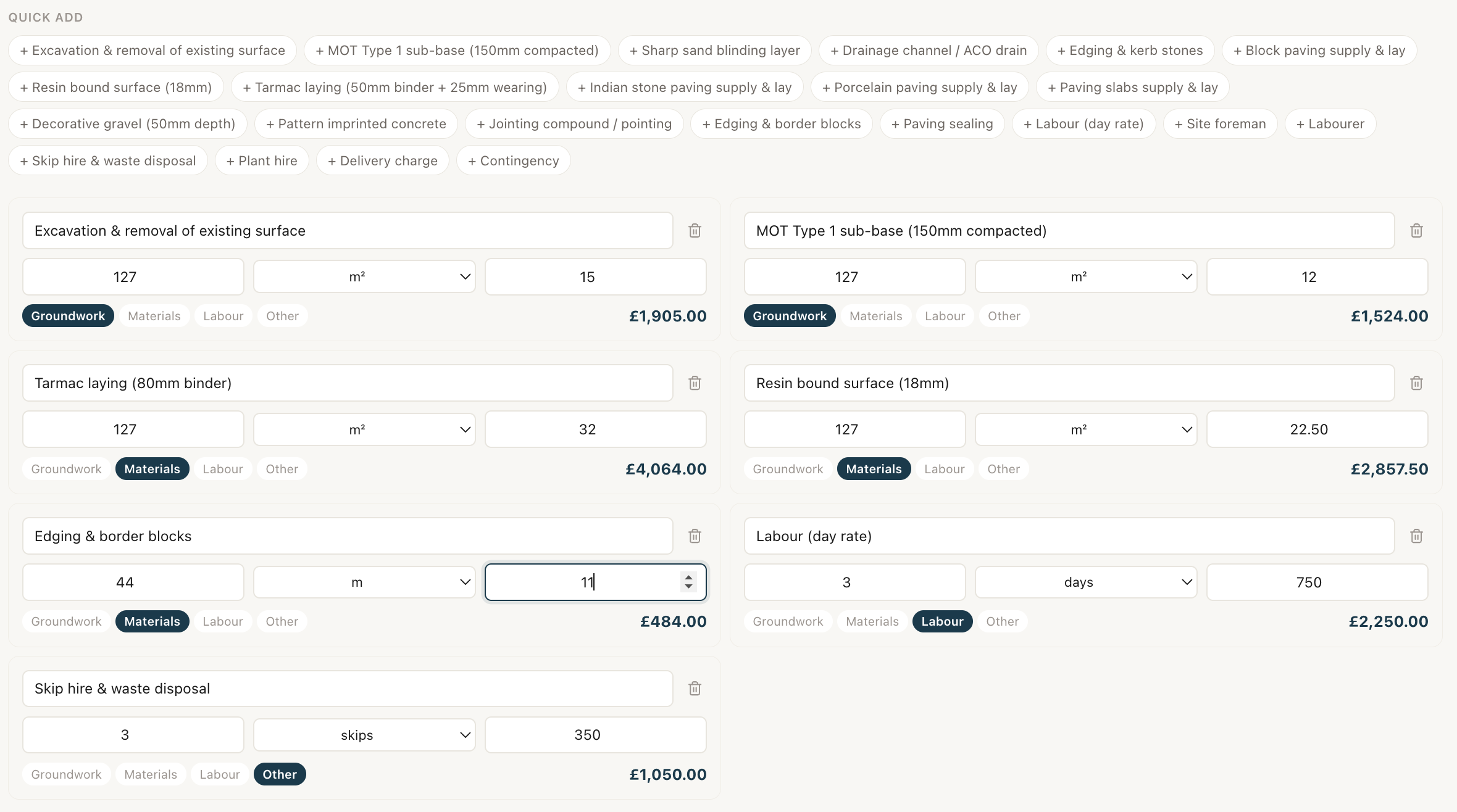Open unit dropdown for Resin bound surface
Image resolution: width=1457 pixels, height=812 pixels.
(1086, 429)
